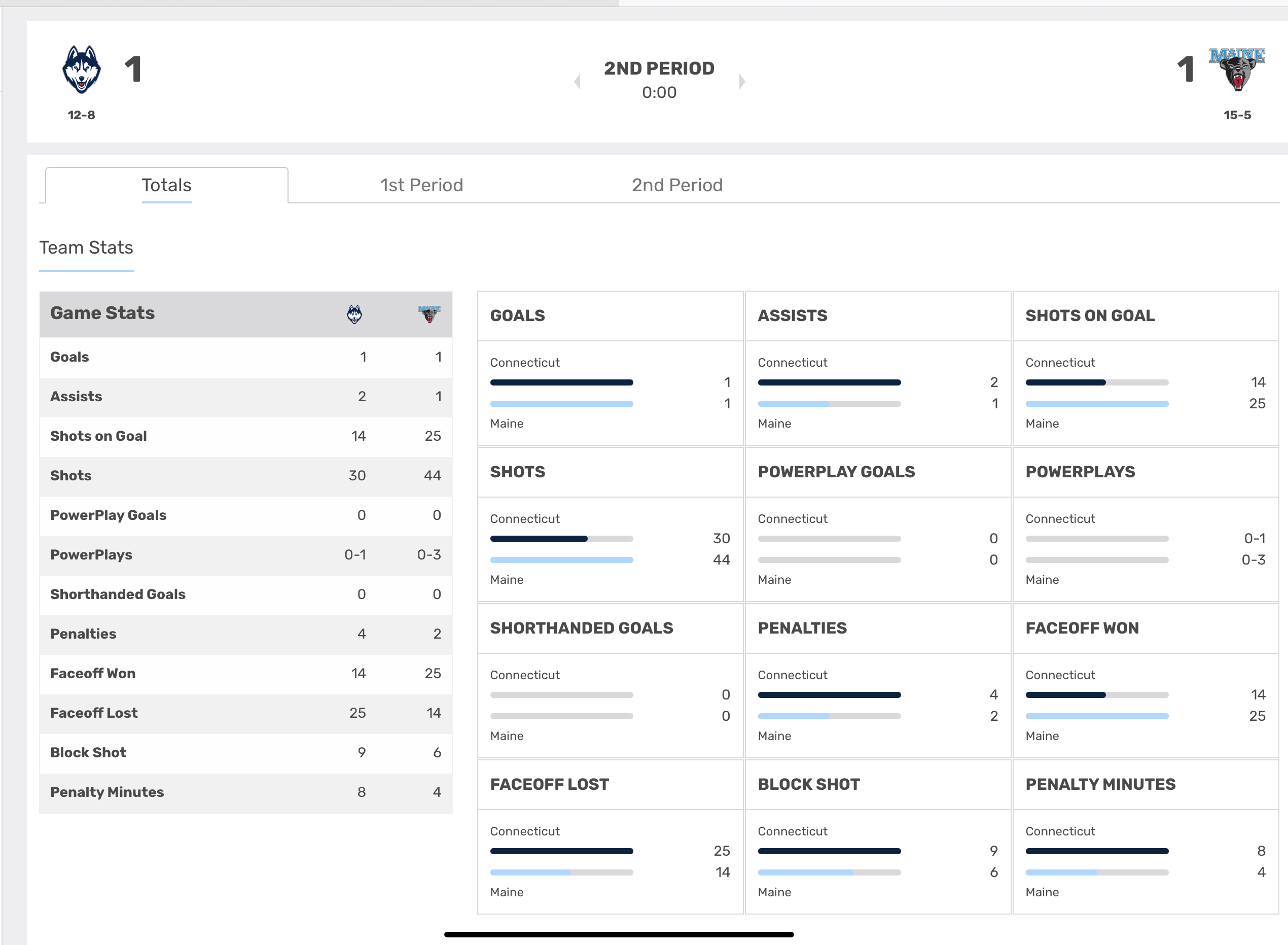Select the Assists row in Game Stats

click(246, 397)
